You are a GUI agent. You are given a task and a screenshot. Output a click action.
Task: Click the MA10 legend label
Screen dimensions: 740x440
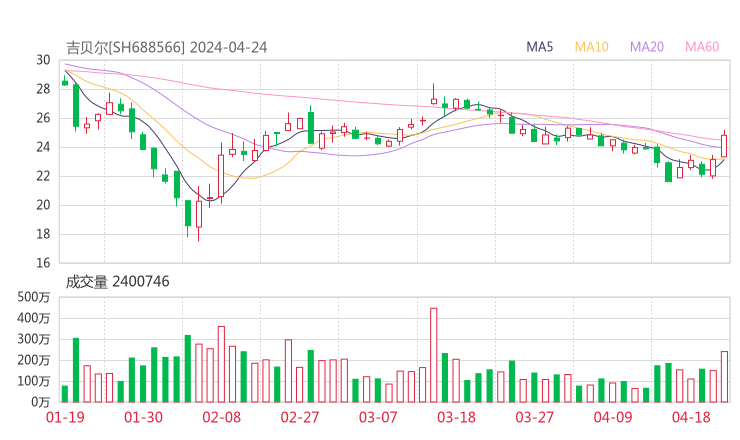[591, 47]
